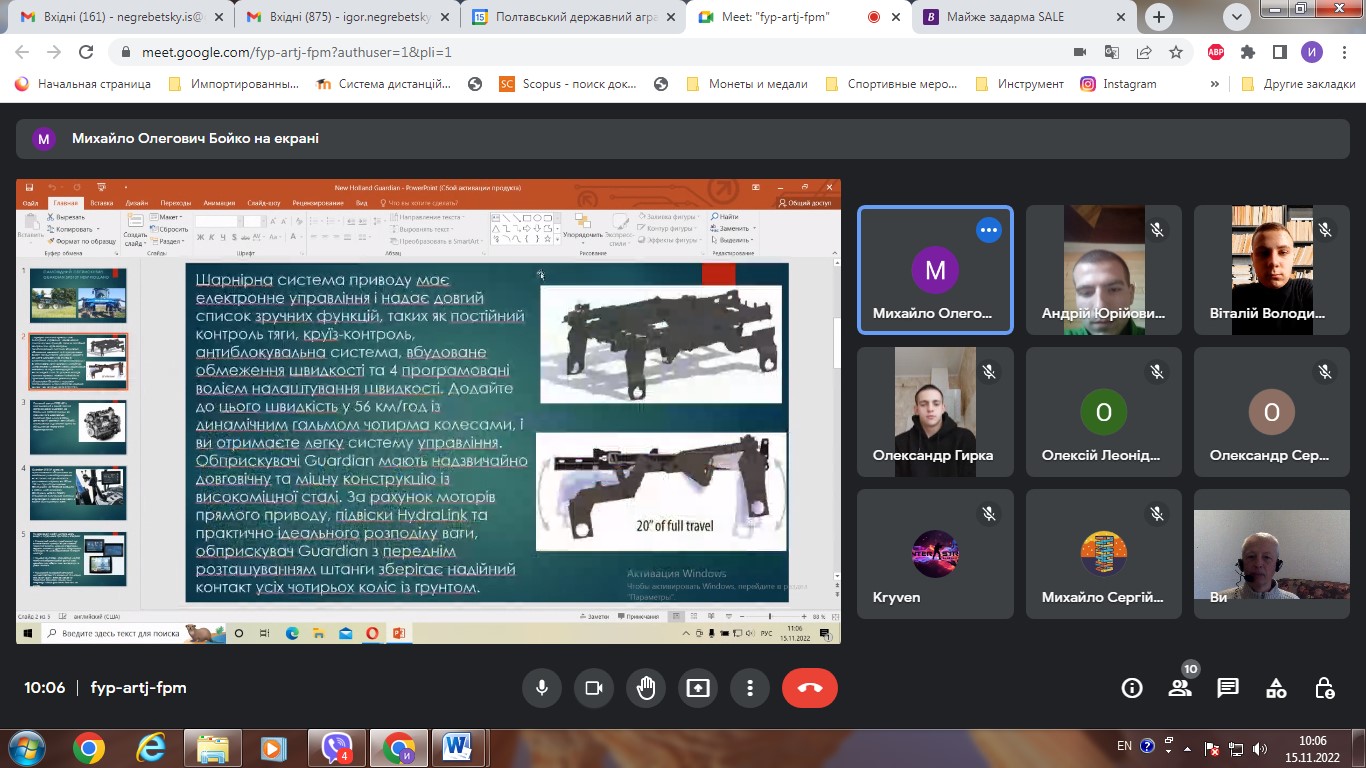Open the Начальная страница bookmark

point(83,84)
